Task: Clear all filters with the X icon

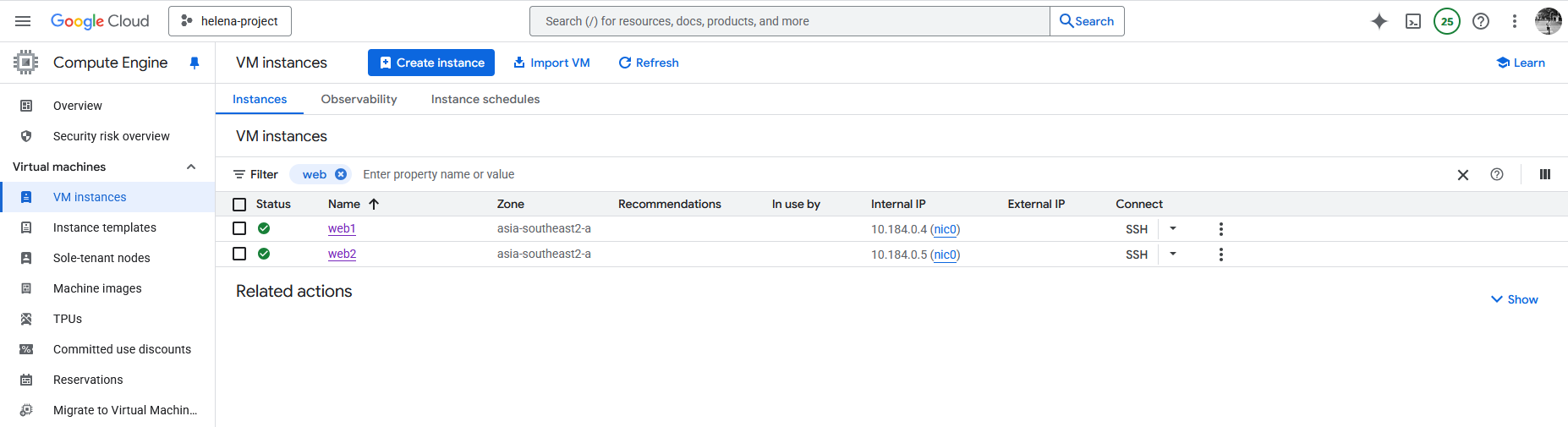Action: point(1462,175)
